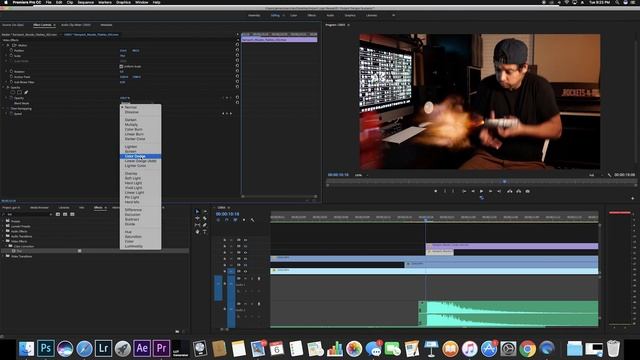Choose Luminosity from blend mode list
Screen dimensions: 640x360
point(140,246)
